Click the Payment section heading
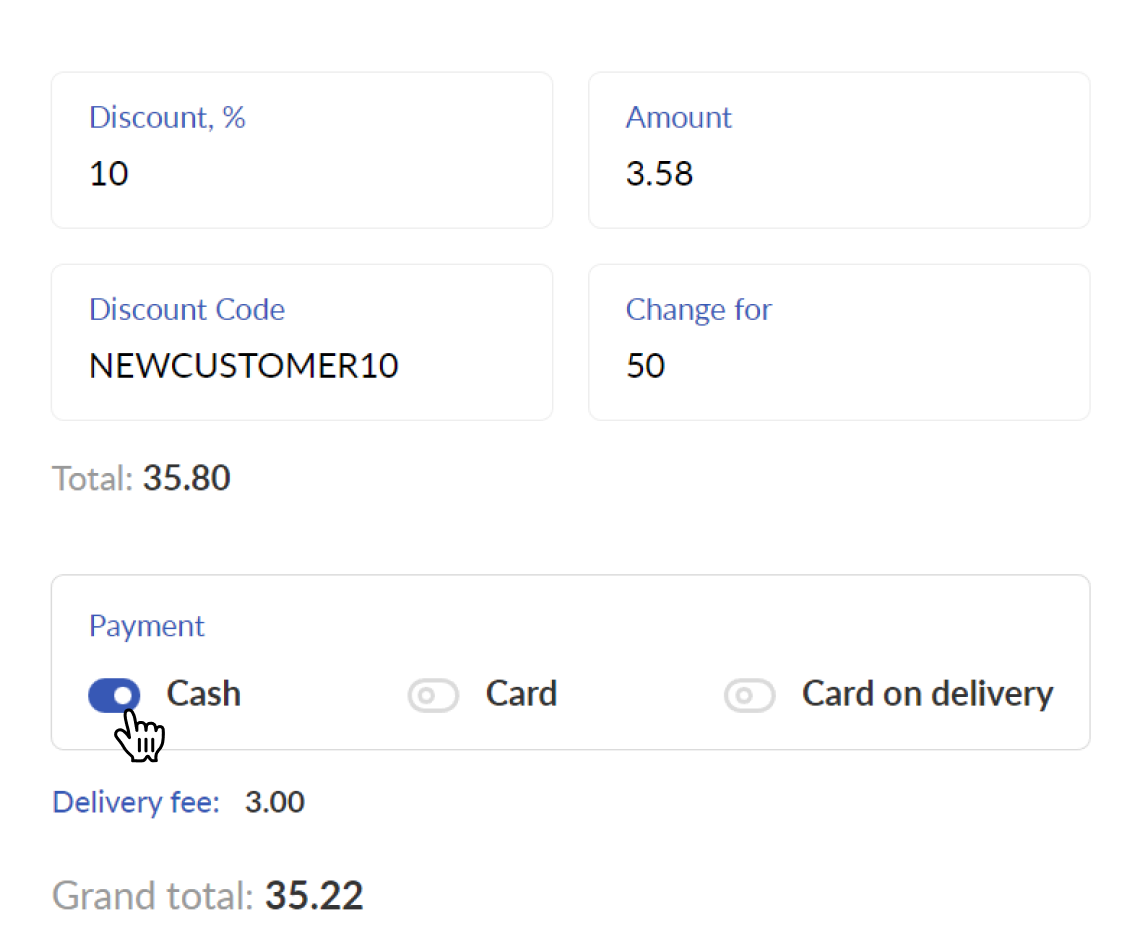The height and width of the screenshot is (950, 1127). tap(147, 627)
